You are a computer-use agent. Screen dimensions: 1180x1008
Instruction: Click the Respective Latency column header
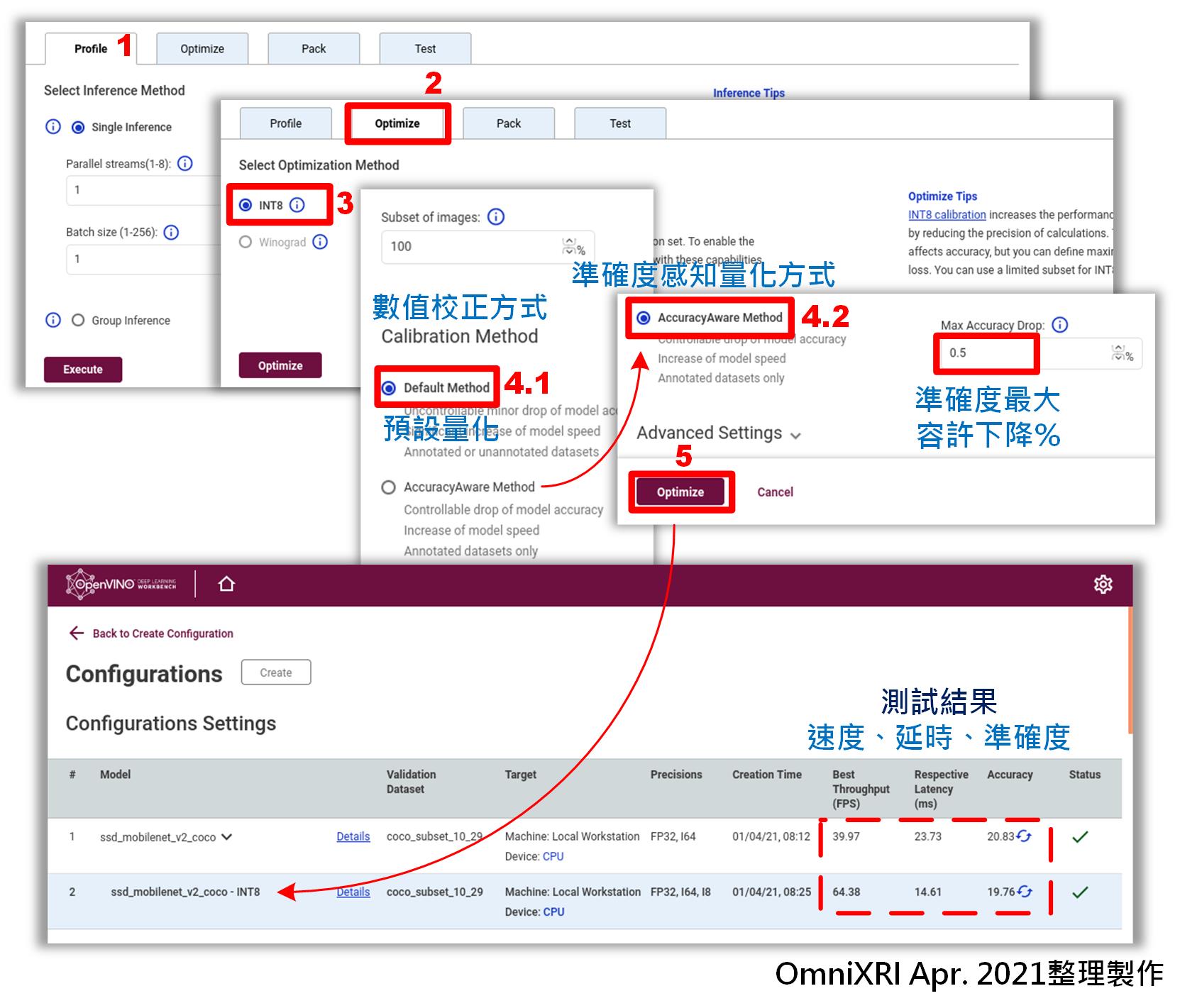pyautogui.click(x=941, y=789)
